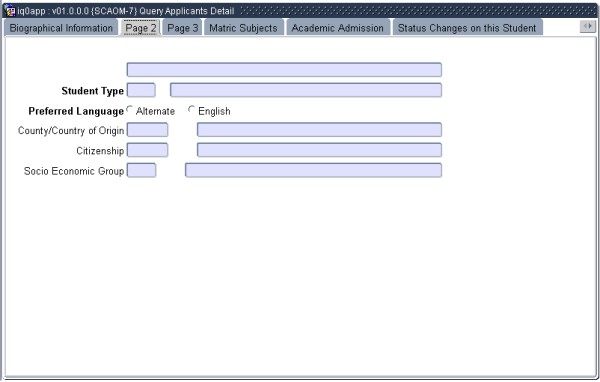This screenshot has height=382, width=600.
Task: Click the Citizenship label
Action: 100,151
